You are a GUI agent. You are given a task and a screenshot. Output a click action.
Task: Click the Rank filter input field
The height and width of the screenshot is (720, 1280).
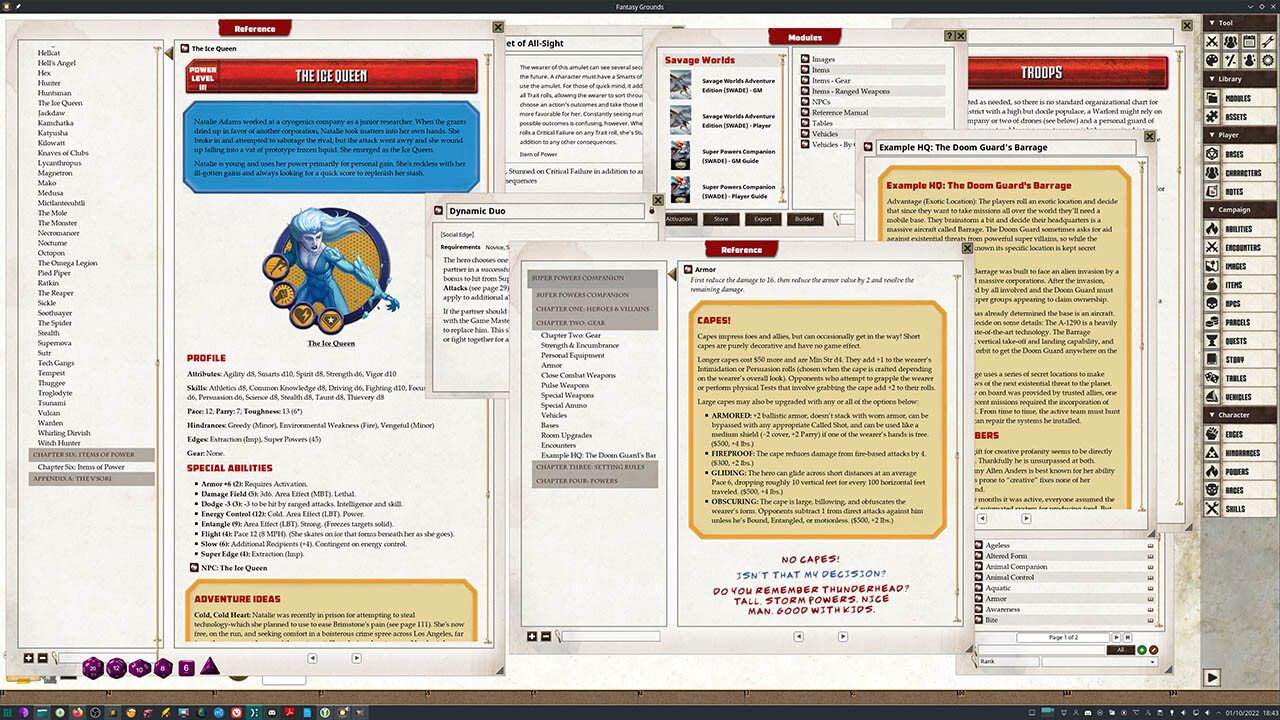pyautogui.click(x=1010, y=660)
